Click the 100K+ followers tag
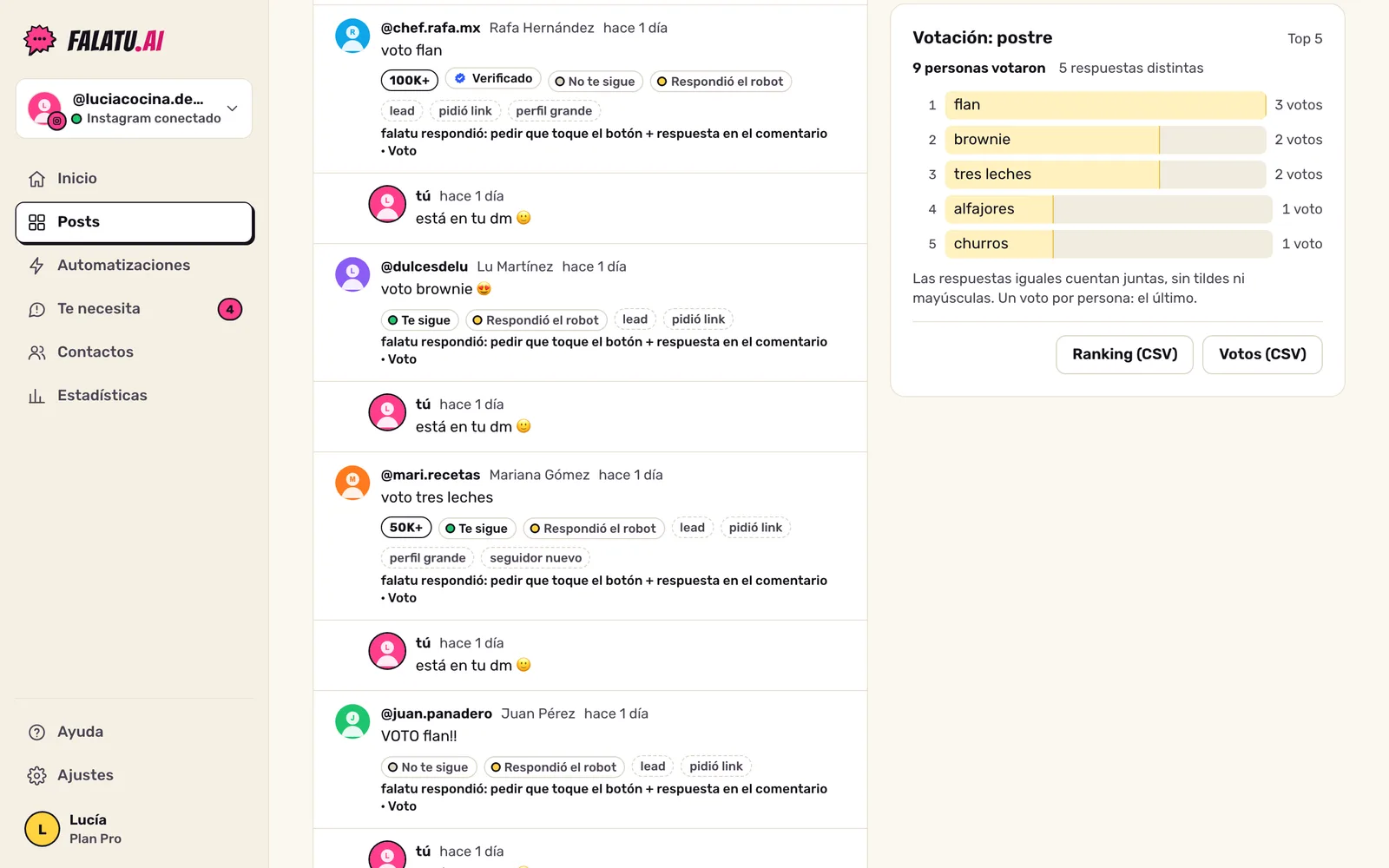Viewport: 1389px width, 868px height. [x=409, y=80]
